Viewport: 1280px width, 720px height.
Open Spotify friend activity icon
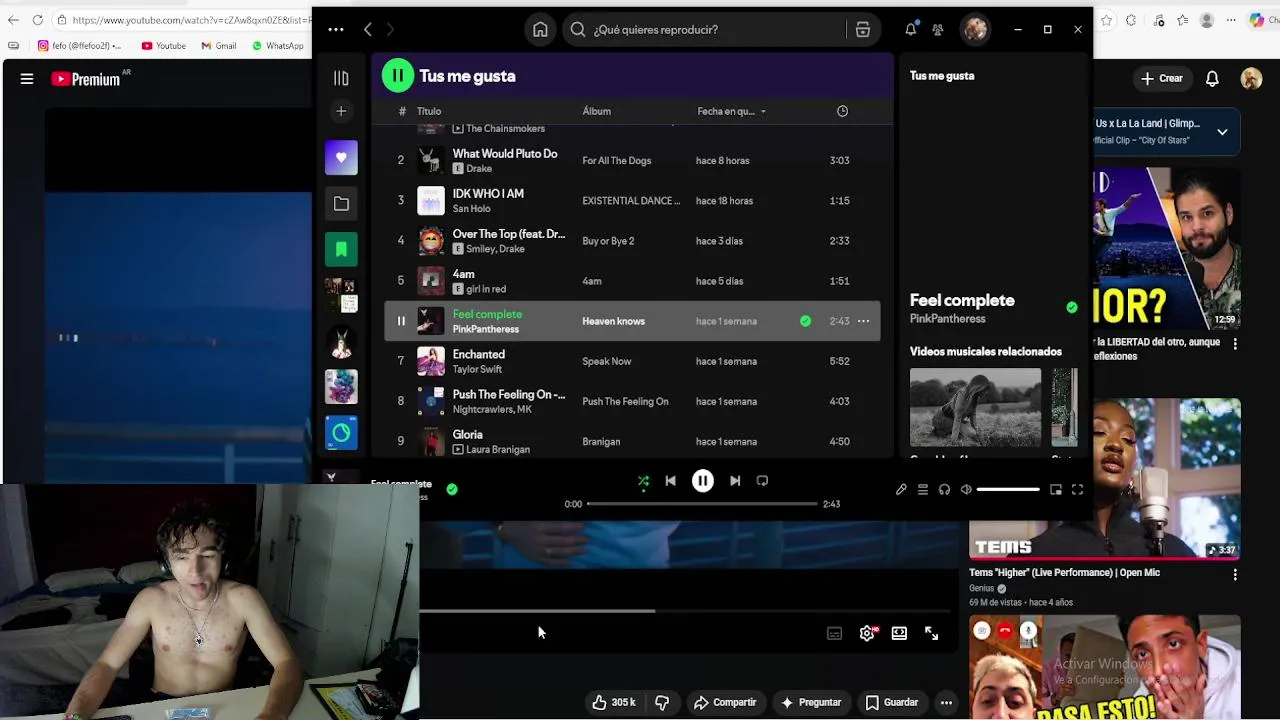pos(938,30)
